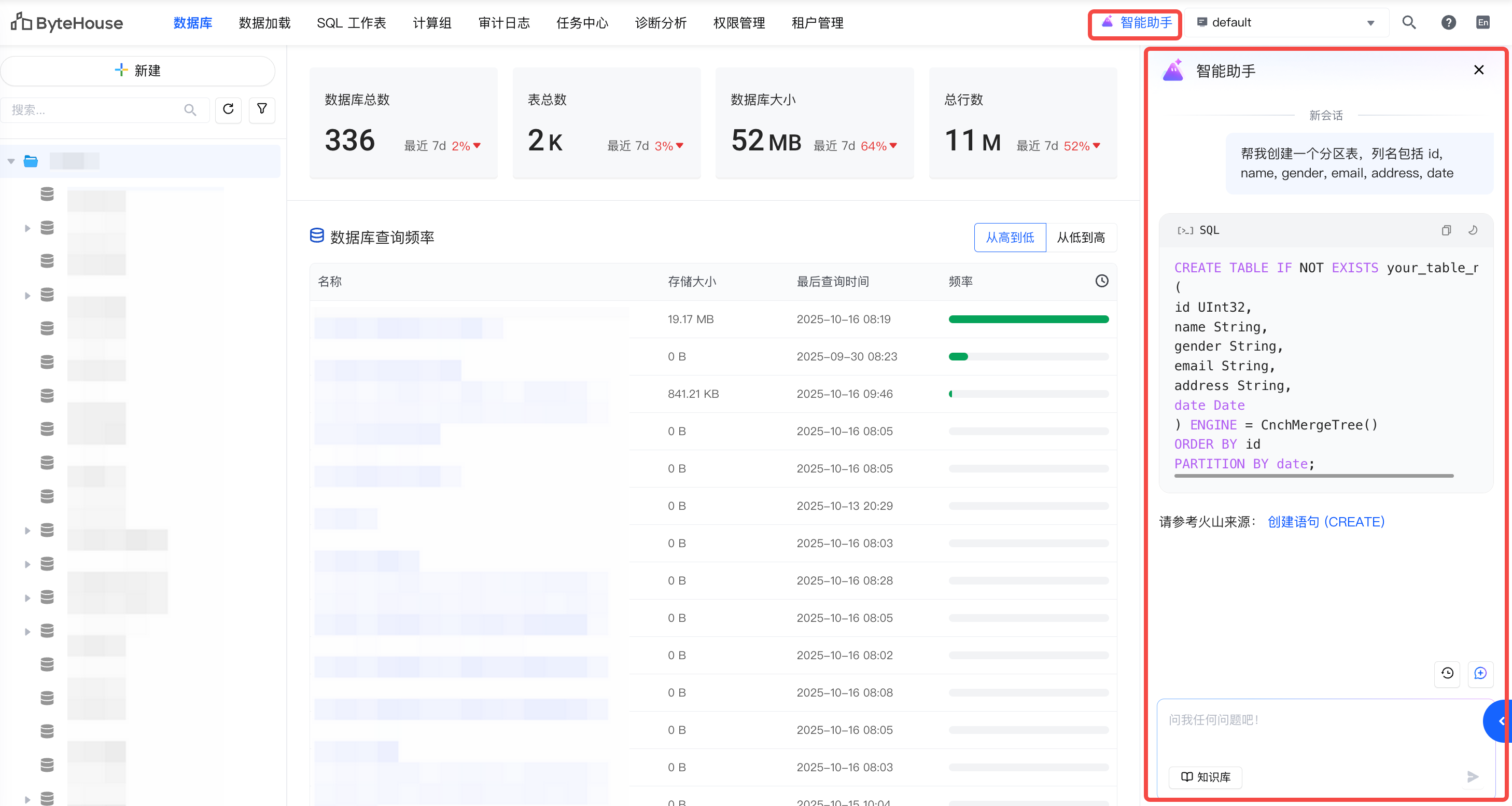Open the chat history clock icon
This screenshot has height=806, width=1512.
(x=1447, y=673)
